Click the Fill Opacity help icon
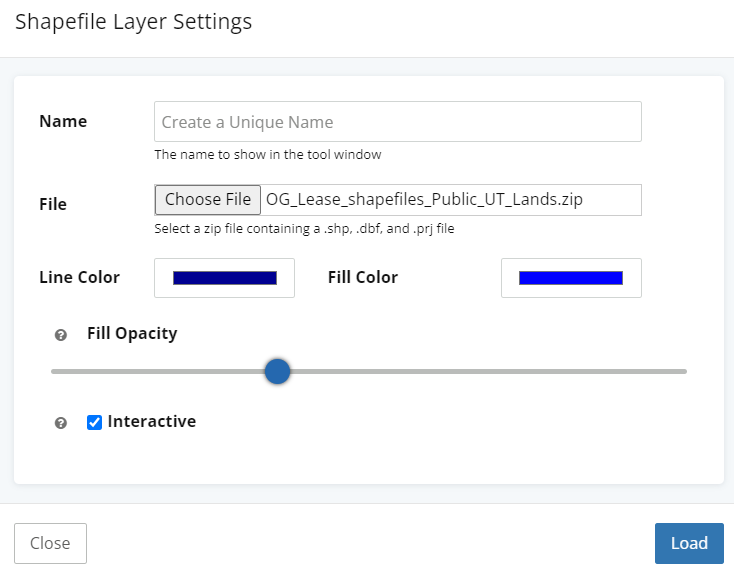 point(61,336)
